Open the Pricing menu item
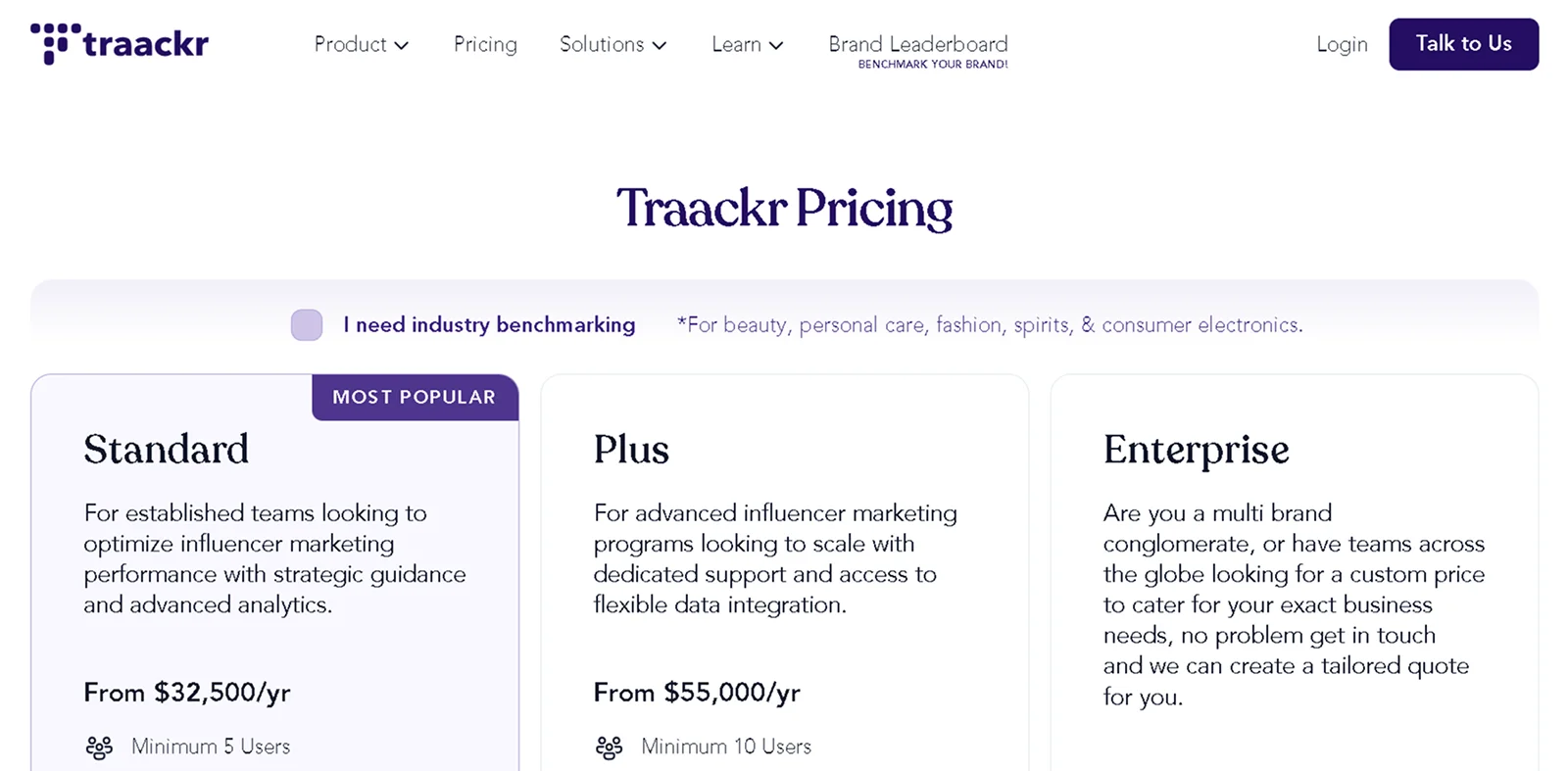 point(485,44)
